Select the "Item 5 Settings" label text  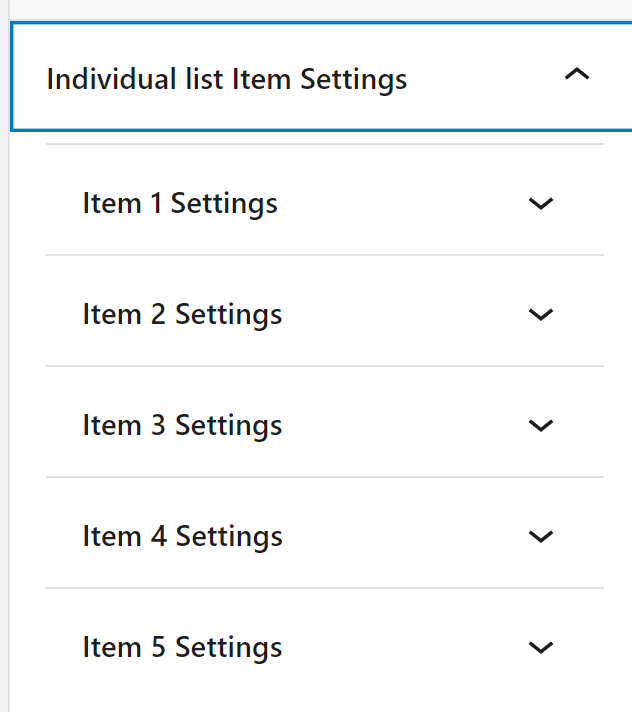tap(182, 648)
